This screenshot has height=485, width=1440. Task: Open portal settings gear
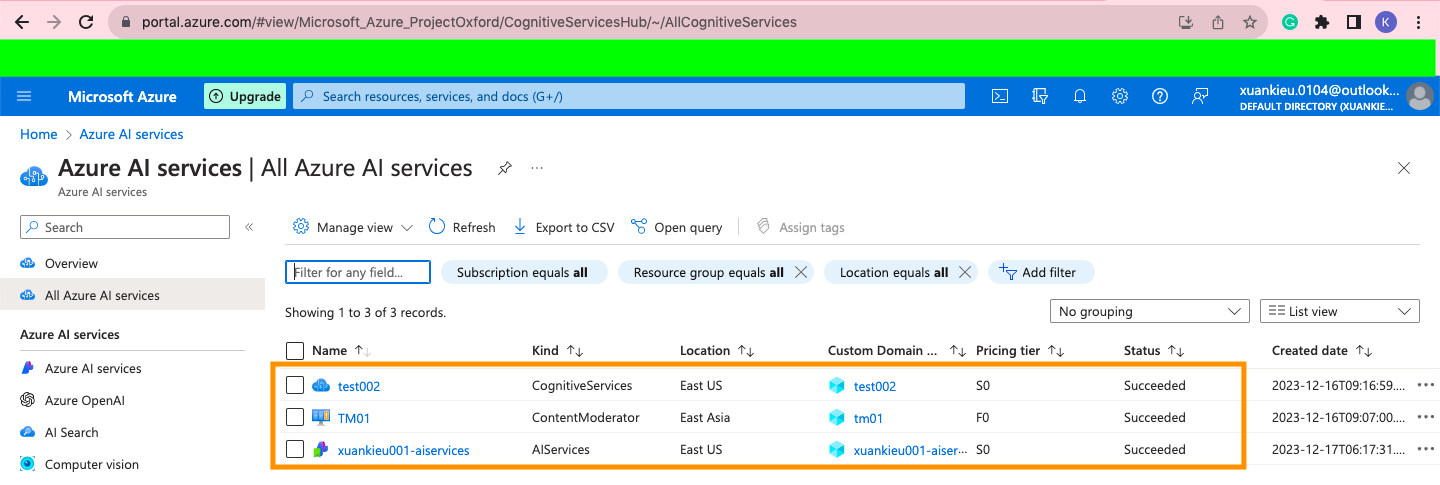click(x=1120, y=96)
